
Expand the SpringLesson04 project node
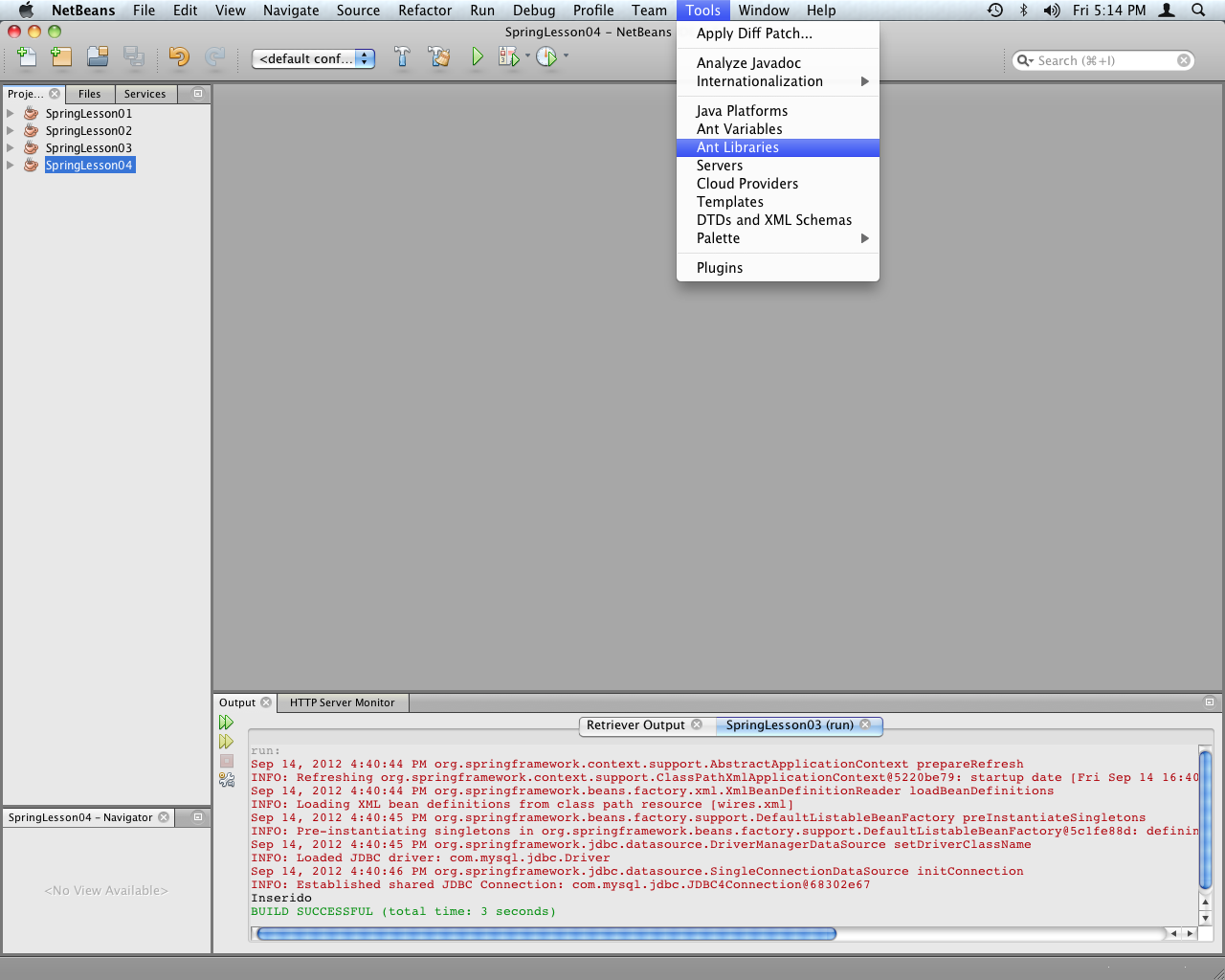(x=11, y=165)
